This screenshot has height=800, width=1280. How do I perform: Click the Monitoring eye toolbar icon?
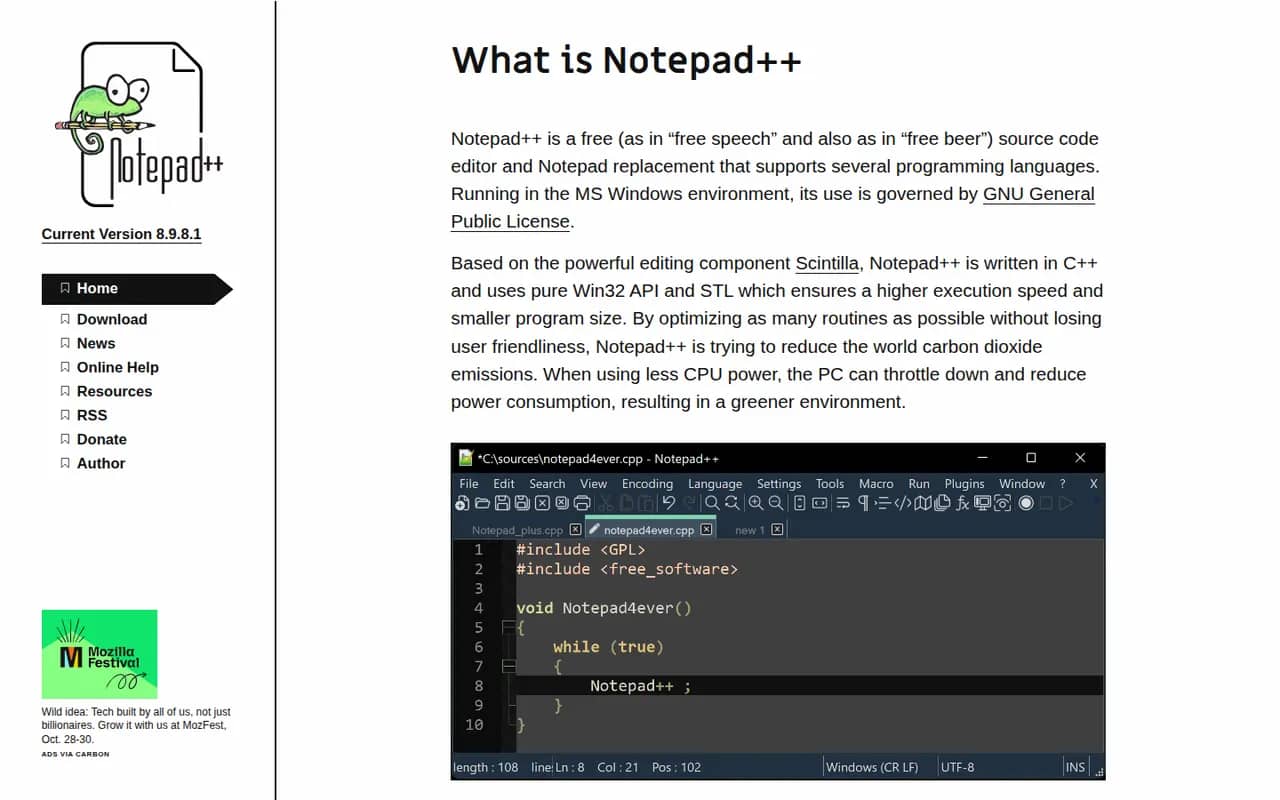coord(1002,503)
